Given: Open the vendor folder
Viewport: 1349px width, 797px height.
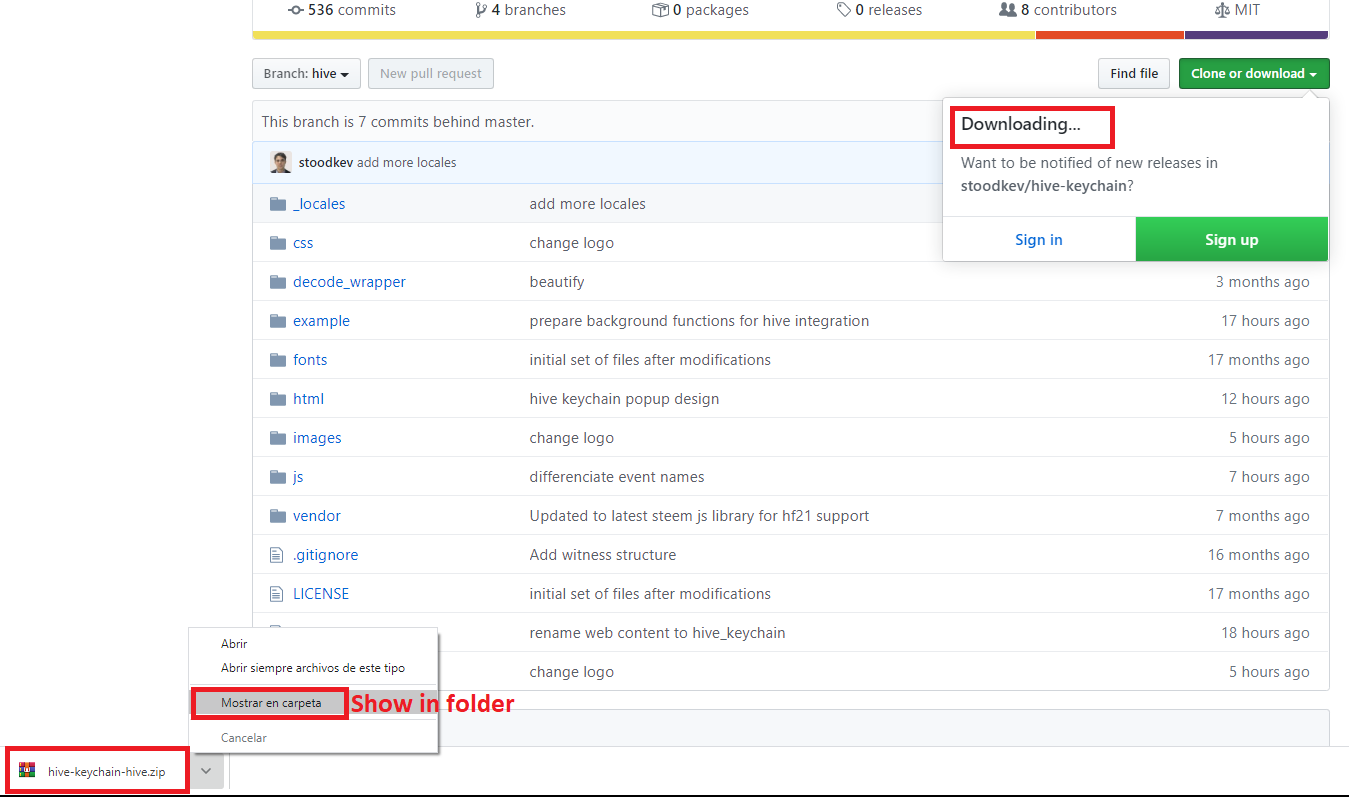Looking at the screenshot, I should [317, 516].
